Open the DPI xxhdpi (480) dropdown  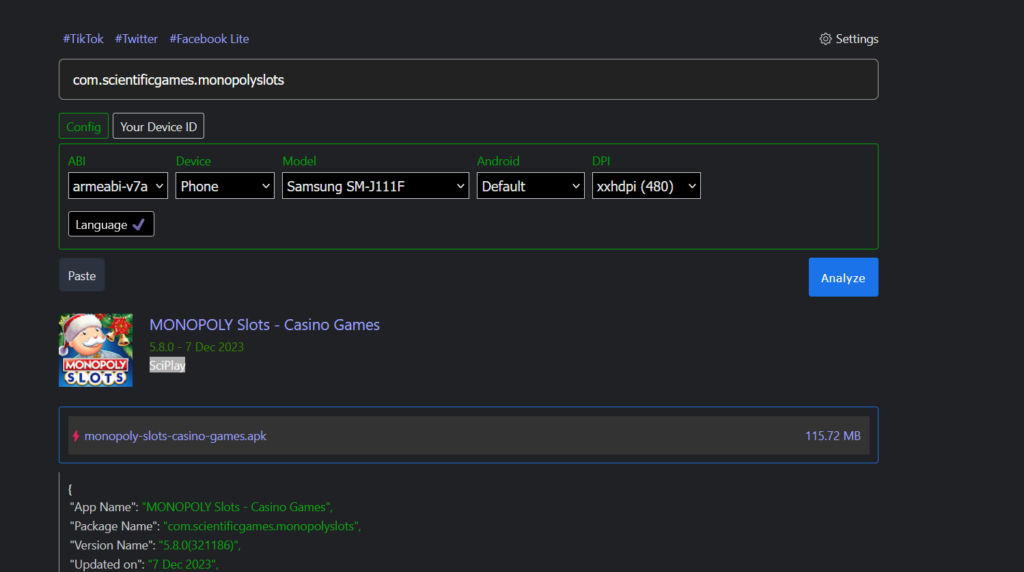point(646,186)
